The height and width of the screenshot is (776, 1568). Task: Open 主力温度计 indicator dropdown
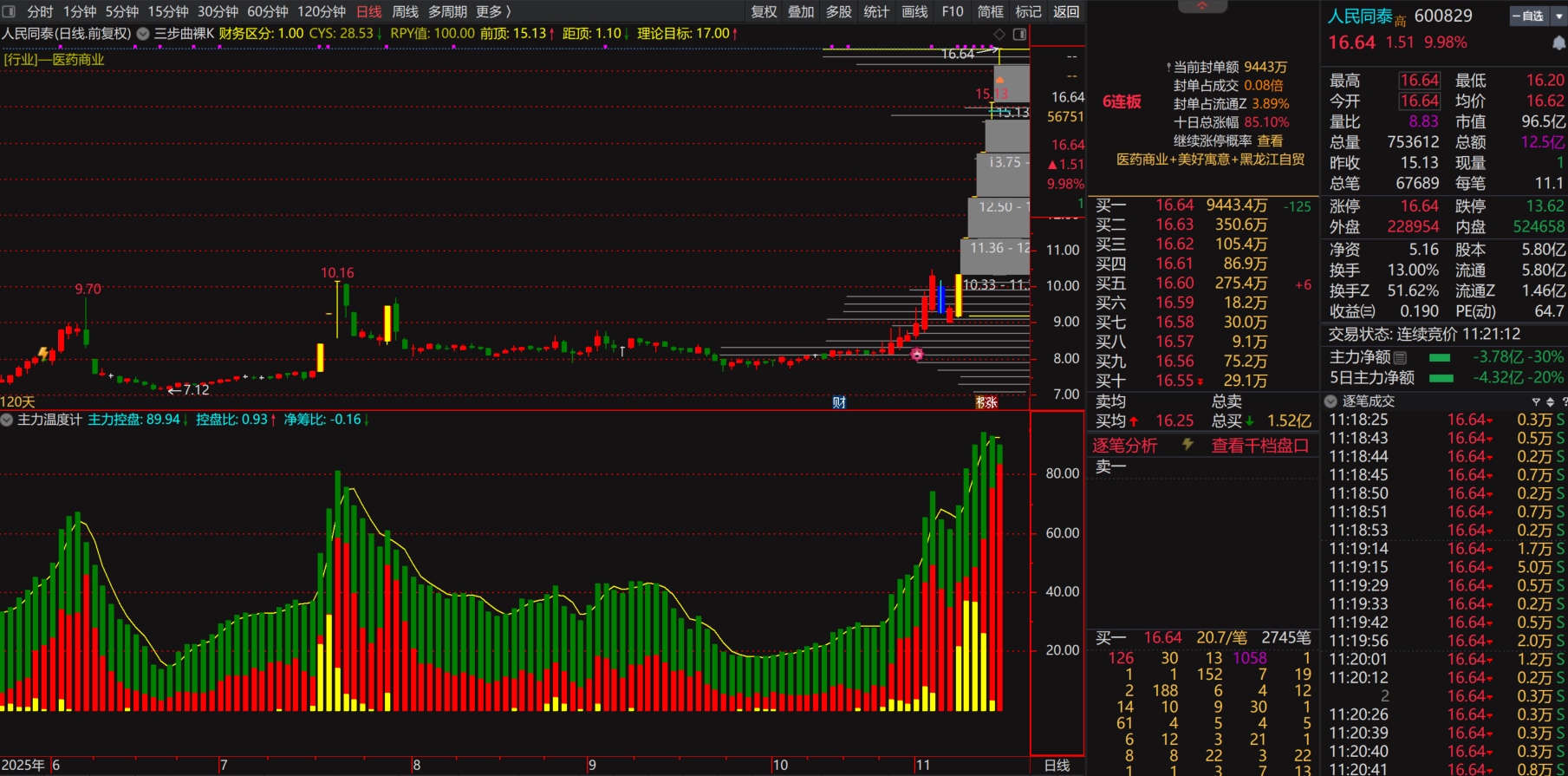click(7, 420)
